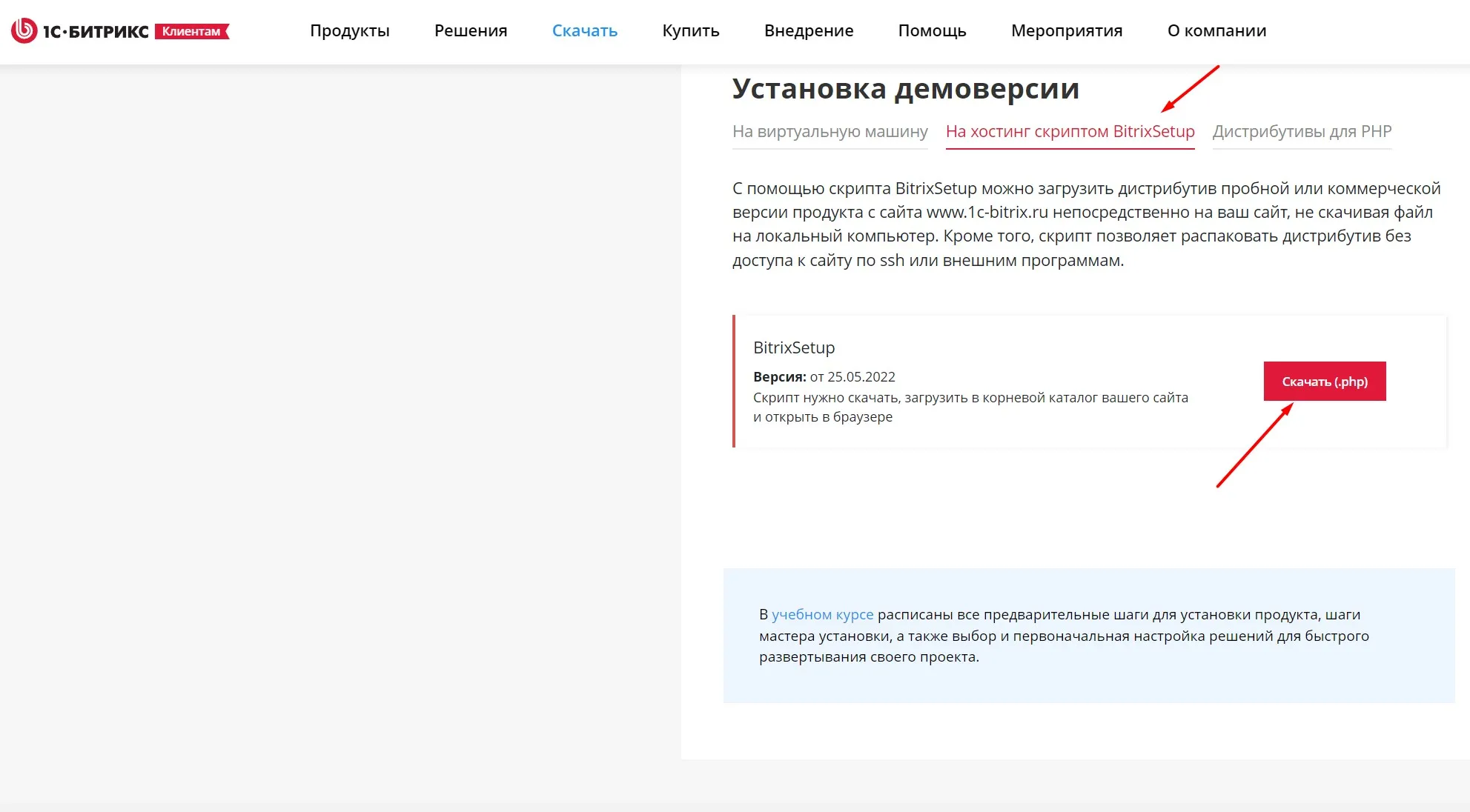Open the О компании menu
Screen dimensions: 1470x812
point(1216,30)
